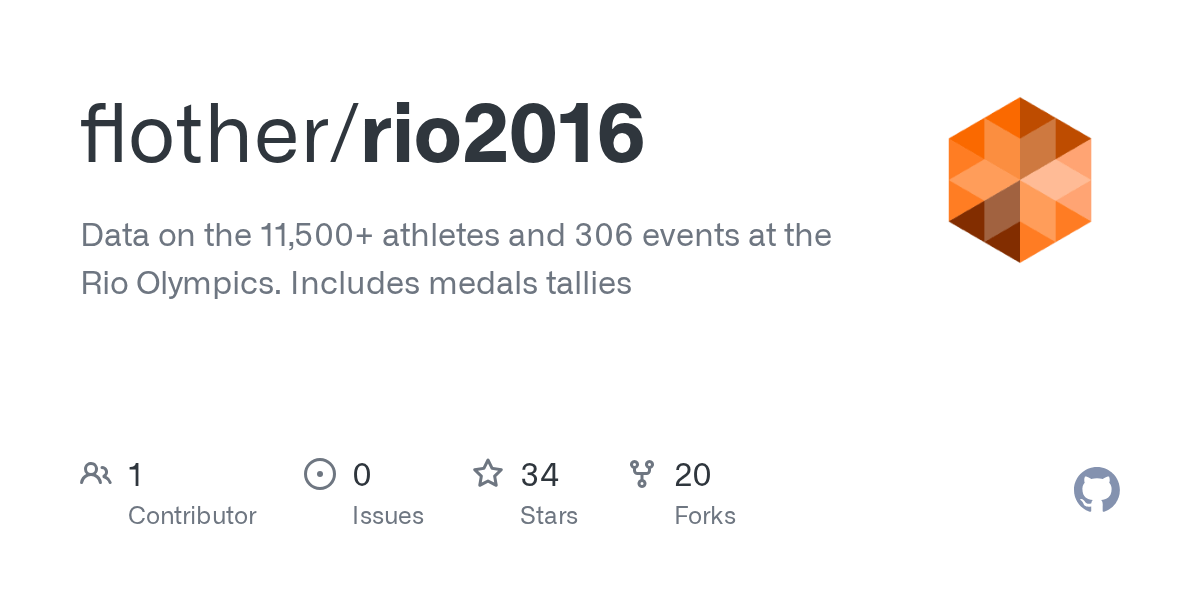Open the flother owner name in title
The height and width of the screenshot is (600, 1200).
[208, 135]
